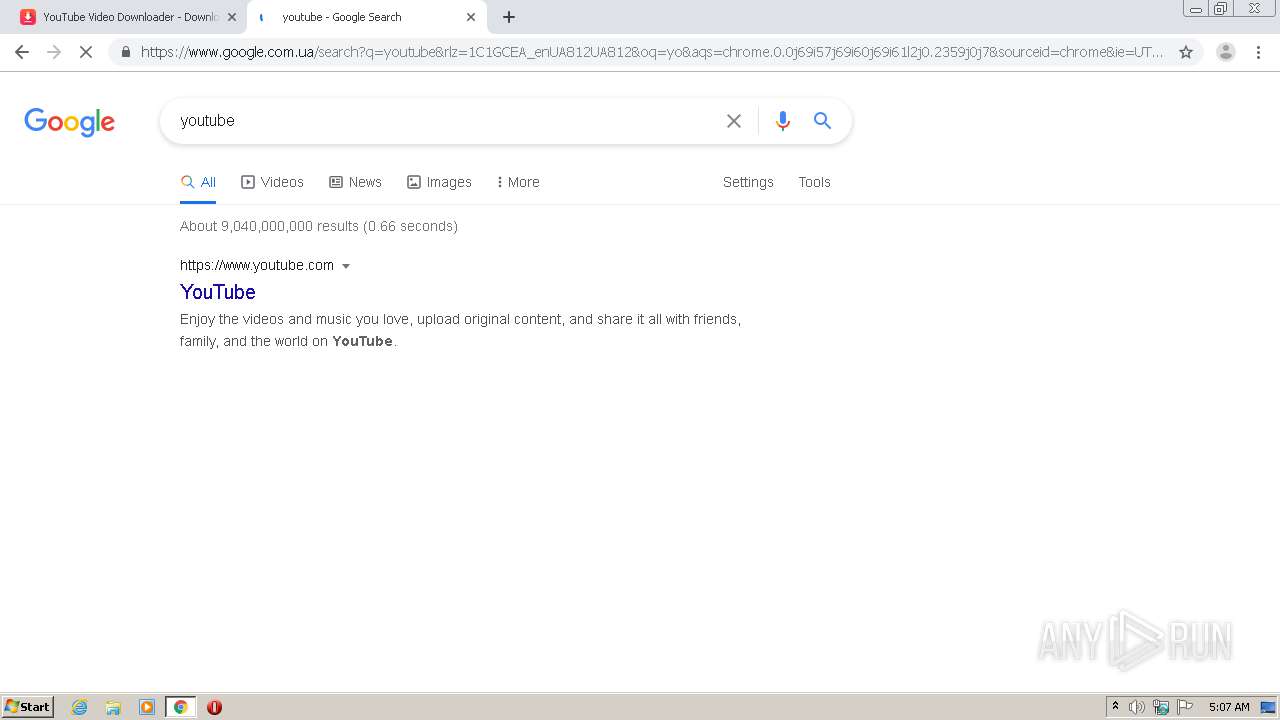
Task: Click the YouTube result description snippet
Action: pos(460,330)
